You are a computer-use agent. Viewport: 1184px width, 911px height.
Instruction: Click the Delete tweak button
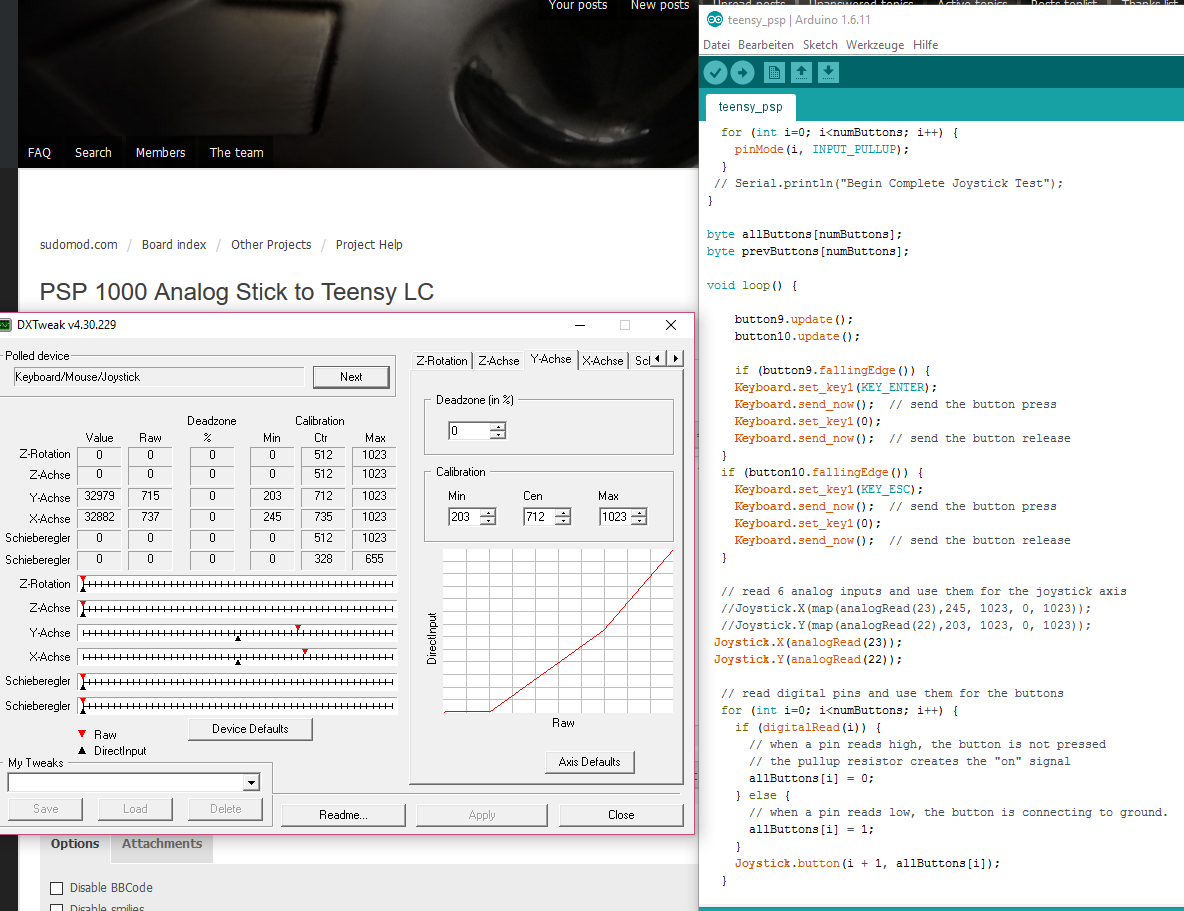(x=226, y=809)
